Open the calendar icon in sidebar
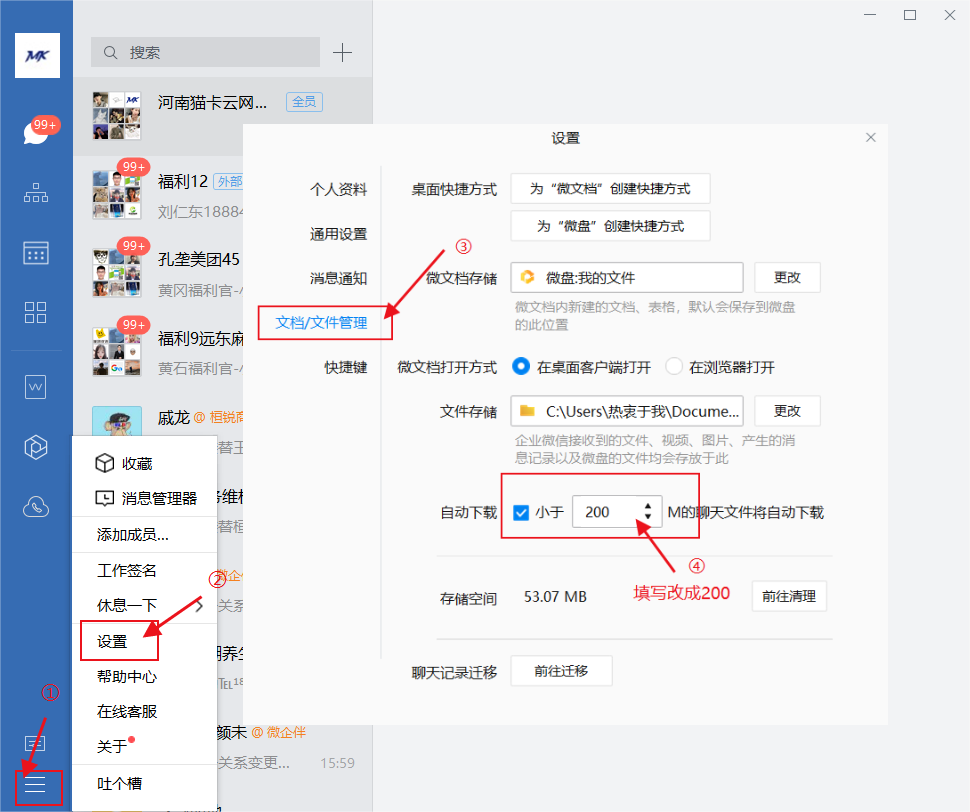The width and height of the screenshot is (970, 812). coord(36,253)
